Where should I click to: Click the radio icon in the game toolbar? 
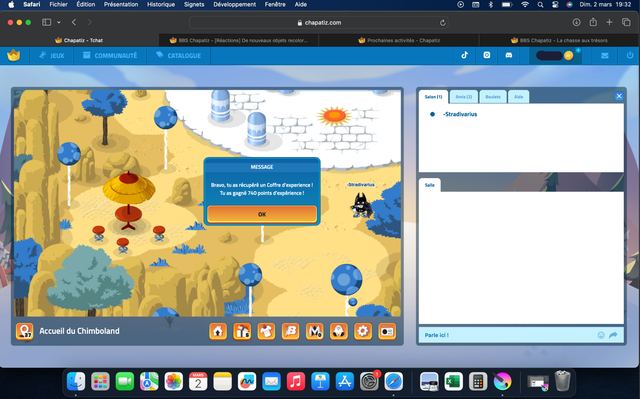point(387,331)
